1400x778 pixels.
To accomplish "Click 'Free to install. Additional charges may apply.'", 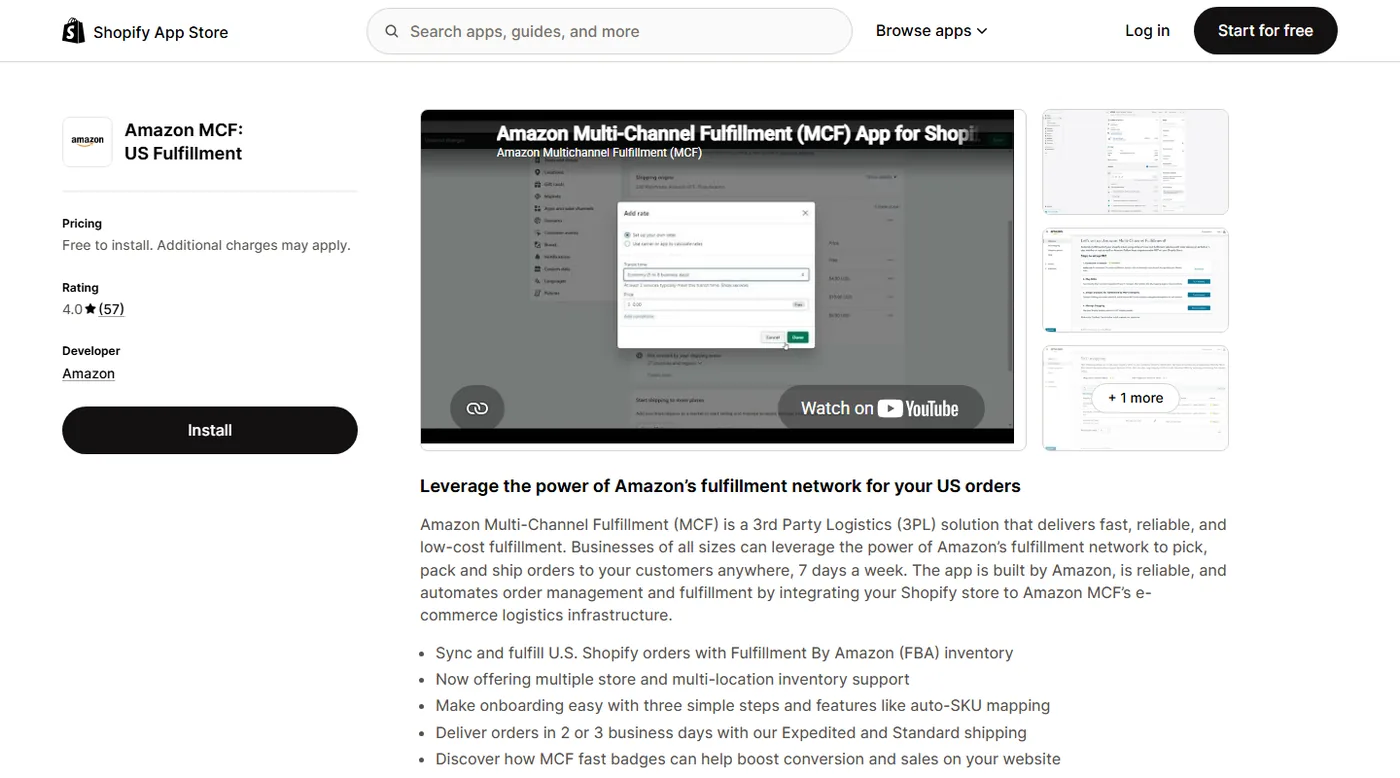I will pyautogui.click(x=206, y=245).
